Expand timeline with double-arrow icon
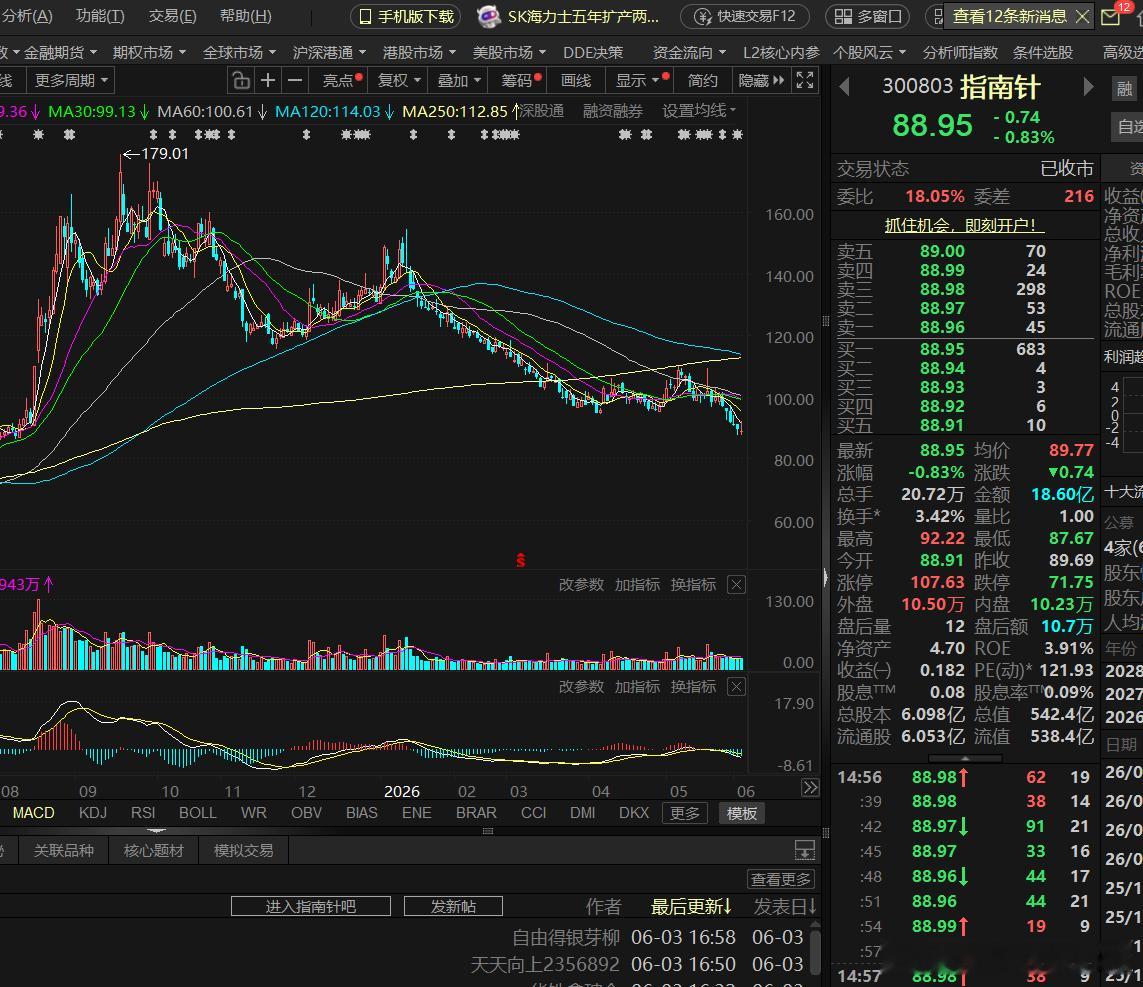The height and width of the screenshot is (987, 1143). pos(810,788)
